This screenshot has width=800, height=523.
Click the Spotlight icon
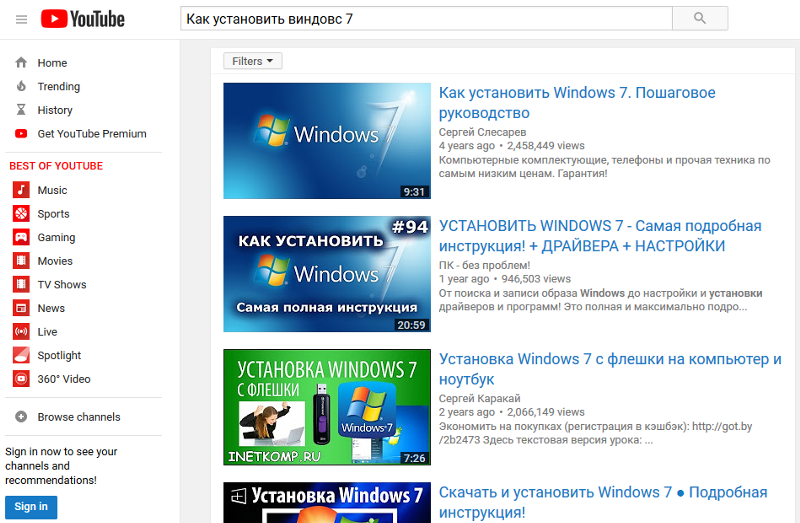(21, 355)
